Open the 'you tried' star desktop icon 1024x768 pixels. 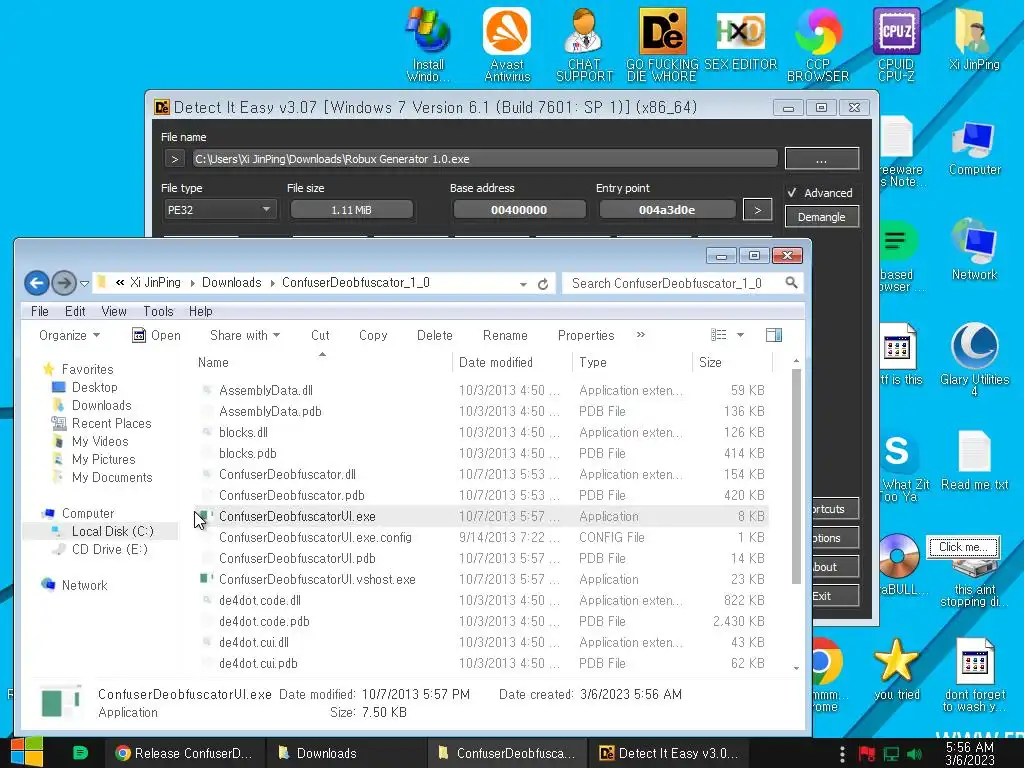tap(896, 669)
